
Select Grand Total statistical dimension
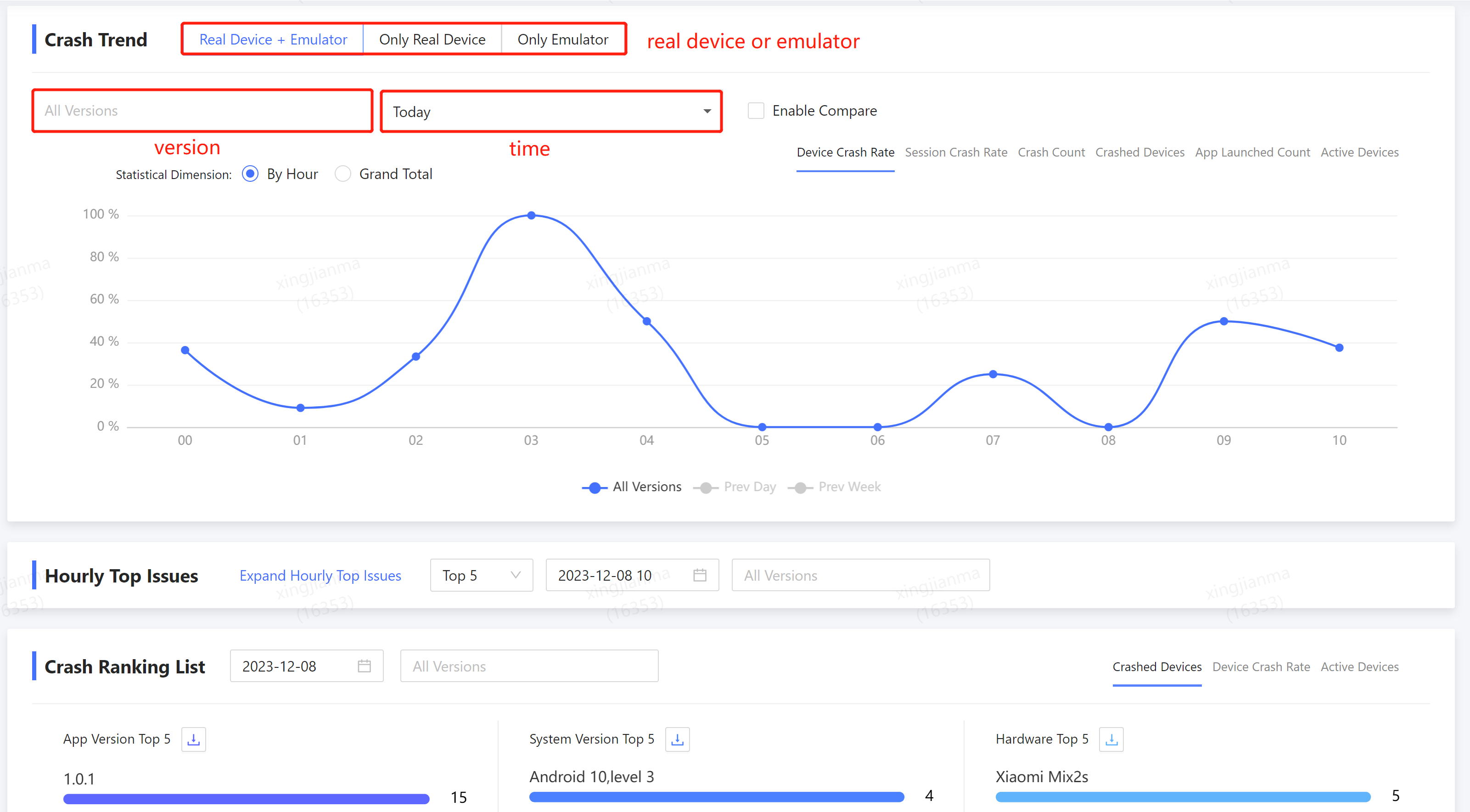(x=342, y=174)
